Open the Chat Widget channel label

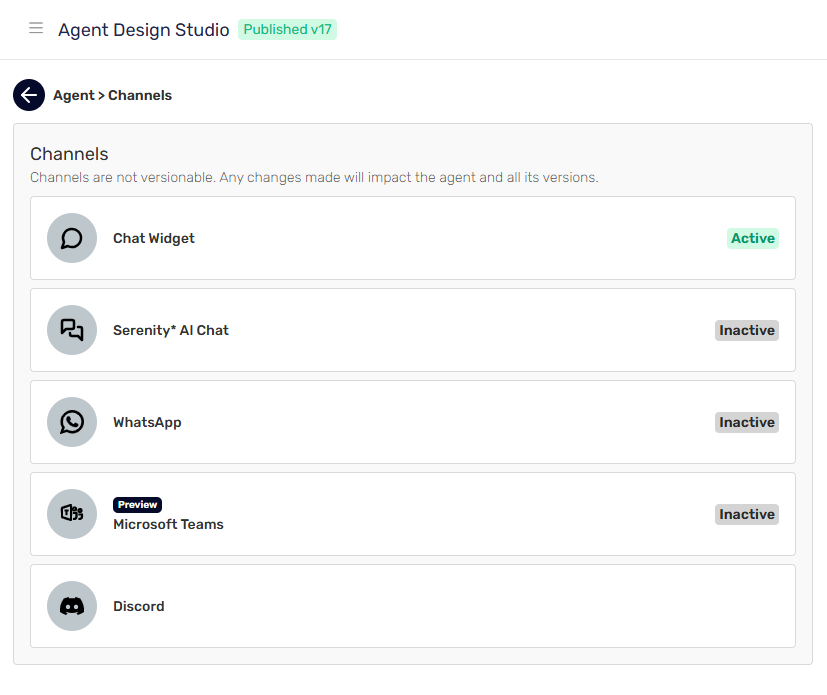pyautogui.click(x=154, y=238)
